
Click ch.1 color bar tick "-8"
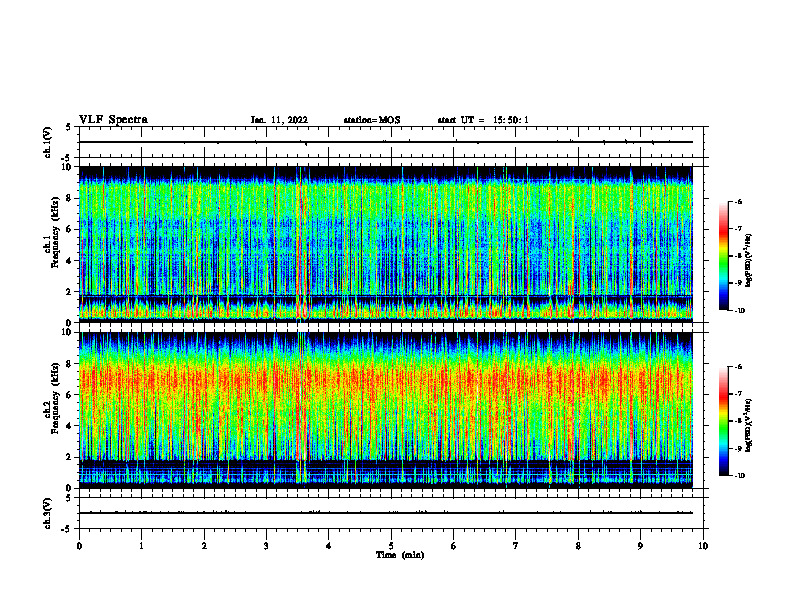tap(737, 256)
